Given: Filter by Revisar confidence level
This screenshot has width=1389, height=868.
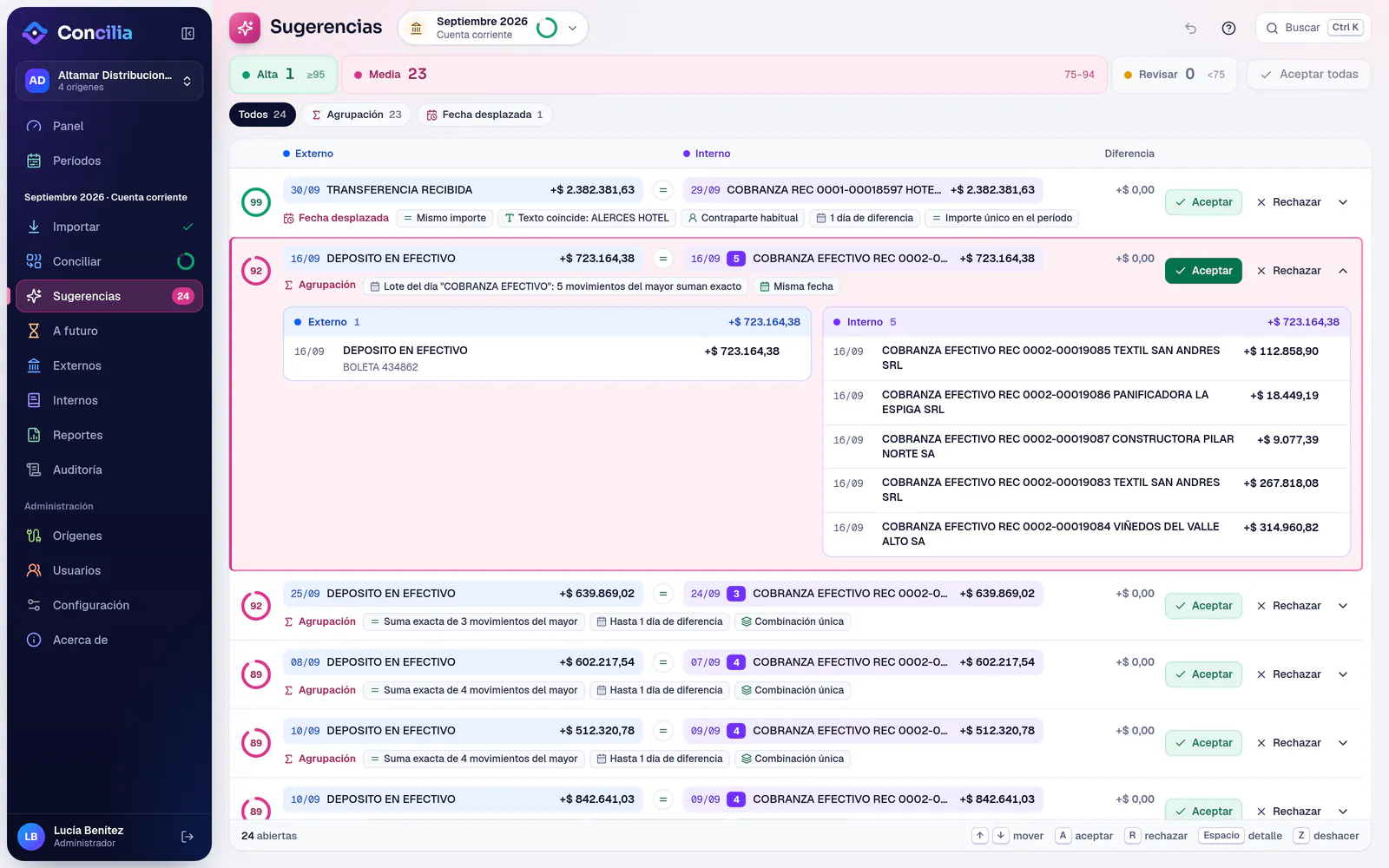Looking at the screenshot, I should [x=1175, y=75].
